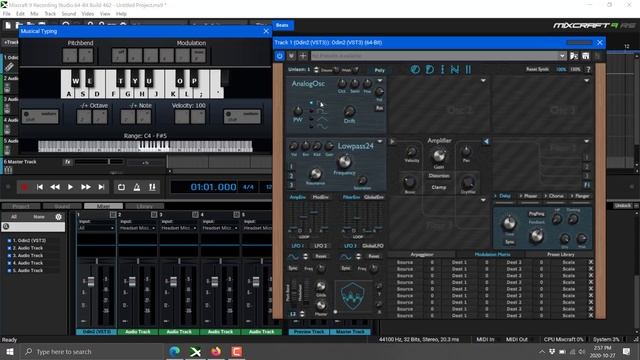Viewport: 640px width, 360px height.
Task: Switch to the Delay effect tab
Action: (504, 196)
